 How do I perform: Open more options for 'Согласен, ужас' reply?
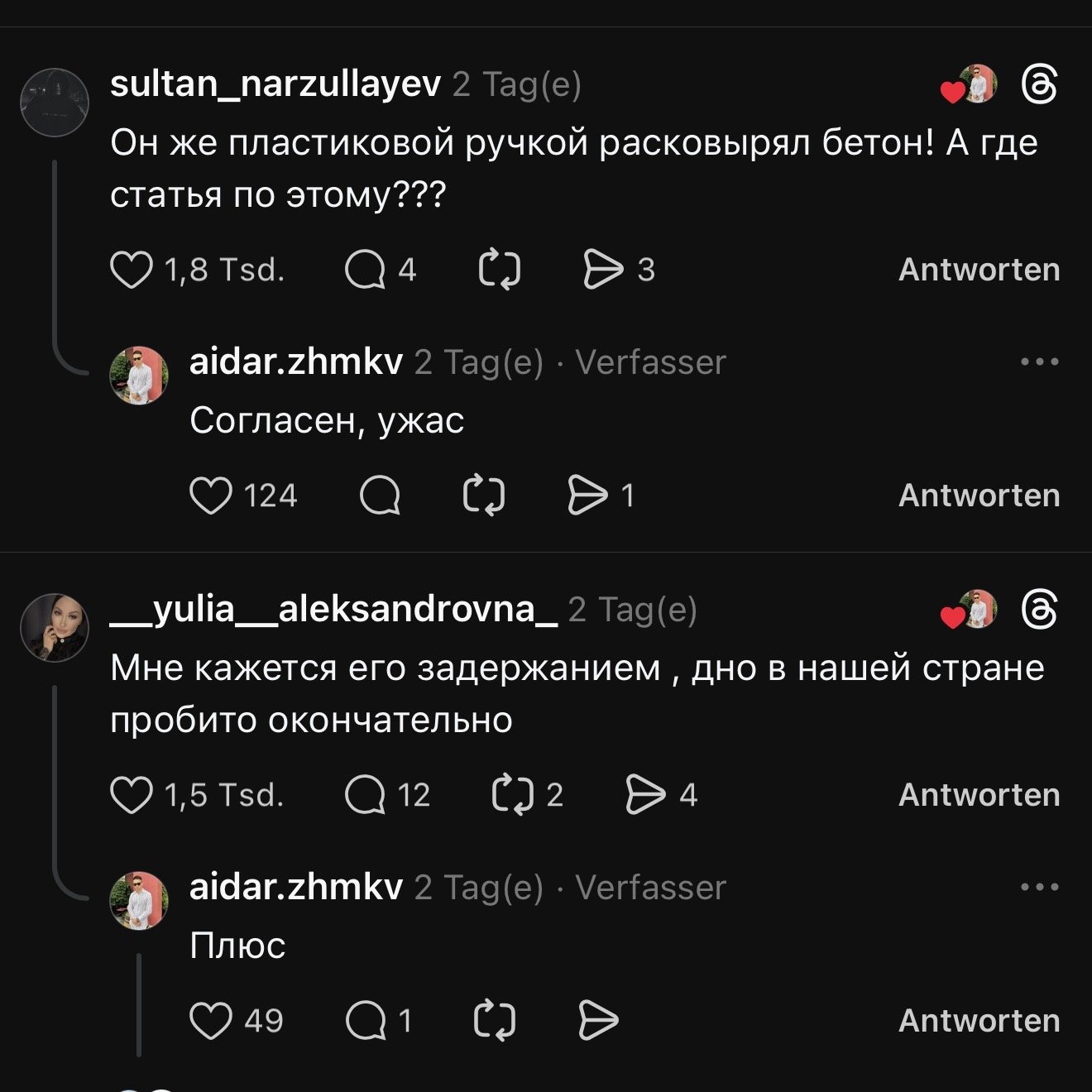[x=1039, y=362]
